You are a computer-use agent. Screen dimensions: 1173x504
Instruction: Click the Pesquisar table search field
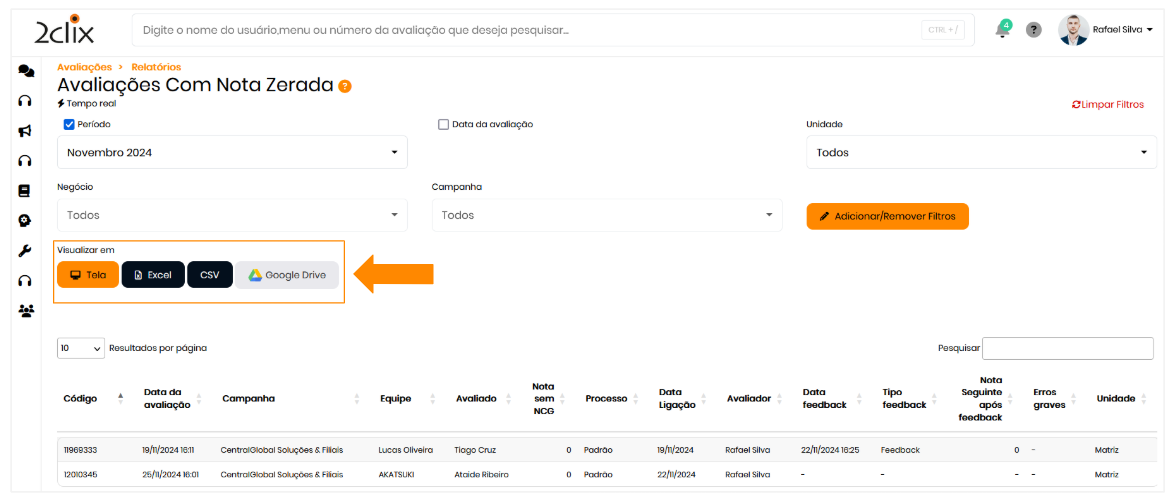[x=1067, y=348]
